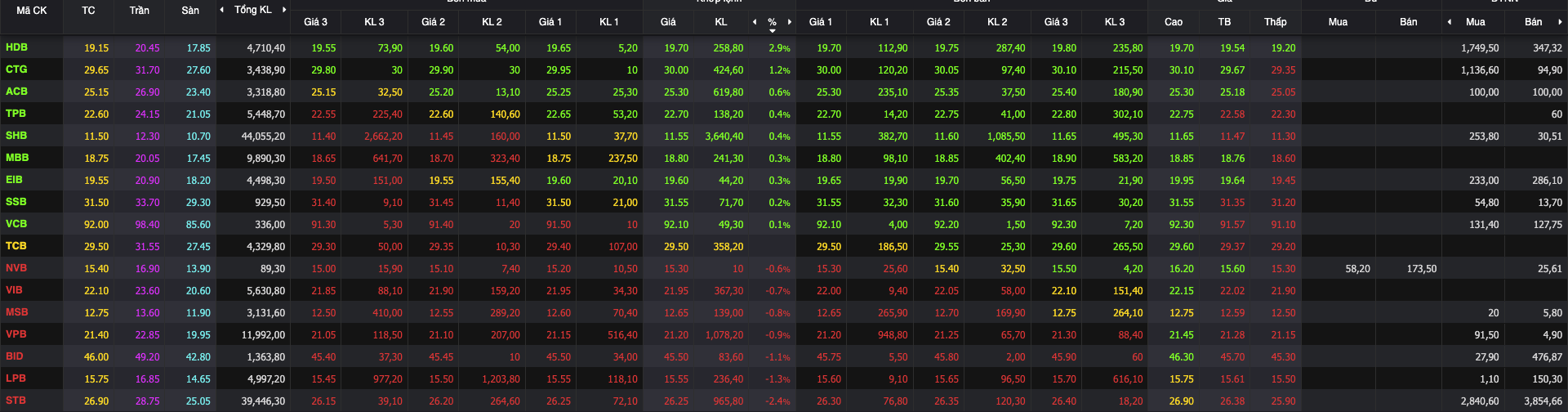Image resolution: width=1568 pixels, height=412 pixels.
Task: Select SHB matched volume 3,640,40
Action: (724, 137)
